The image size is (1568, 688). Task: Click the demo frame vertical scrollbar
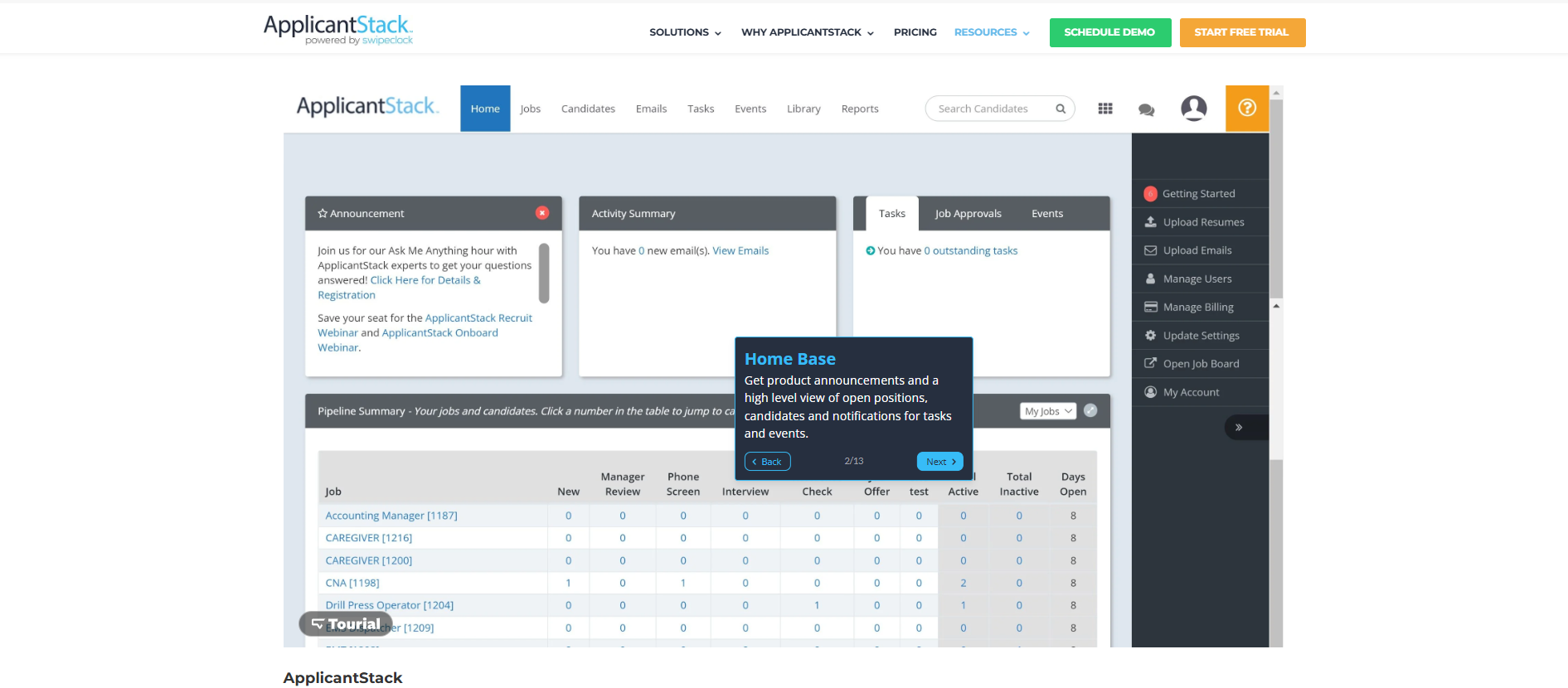[1277, 199]
